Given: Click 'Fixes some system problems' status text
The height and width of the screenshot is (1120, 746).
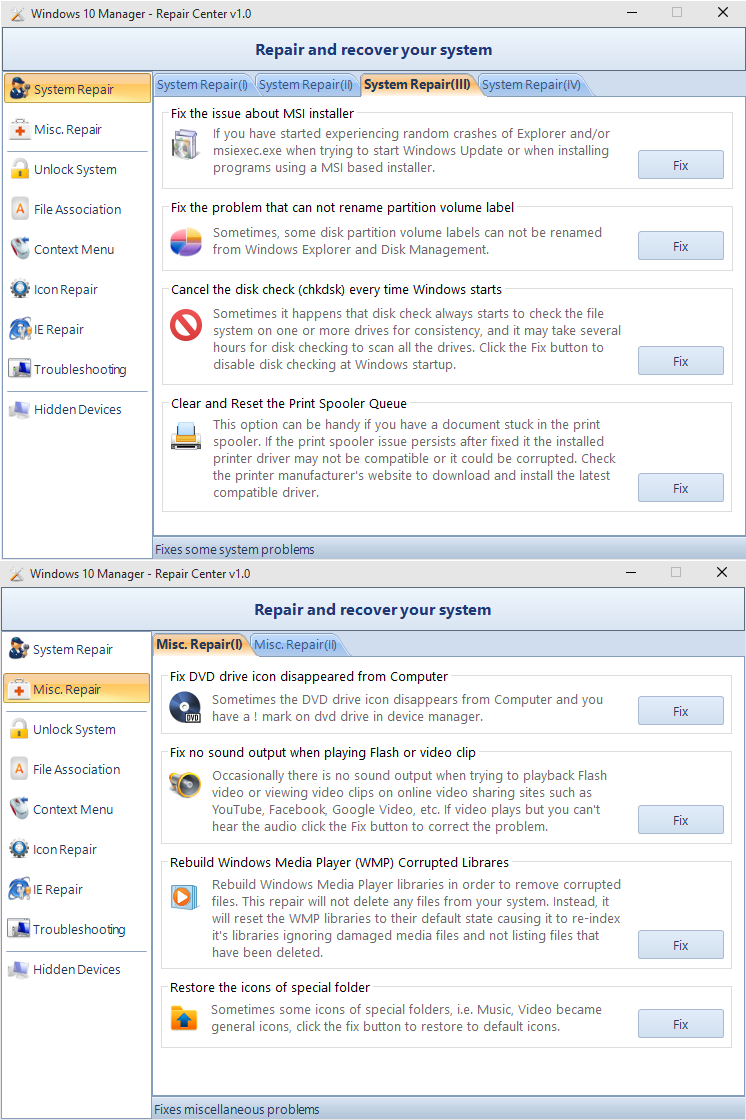Looking at the screenshot, I should click(x=234, y=549).
